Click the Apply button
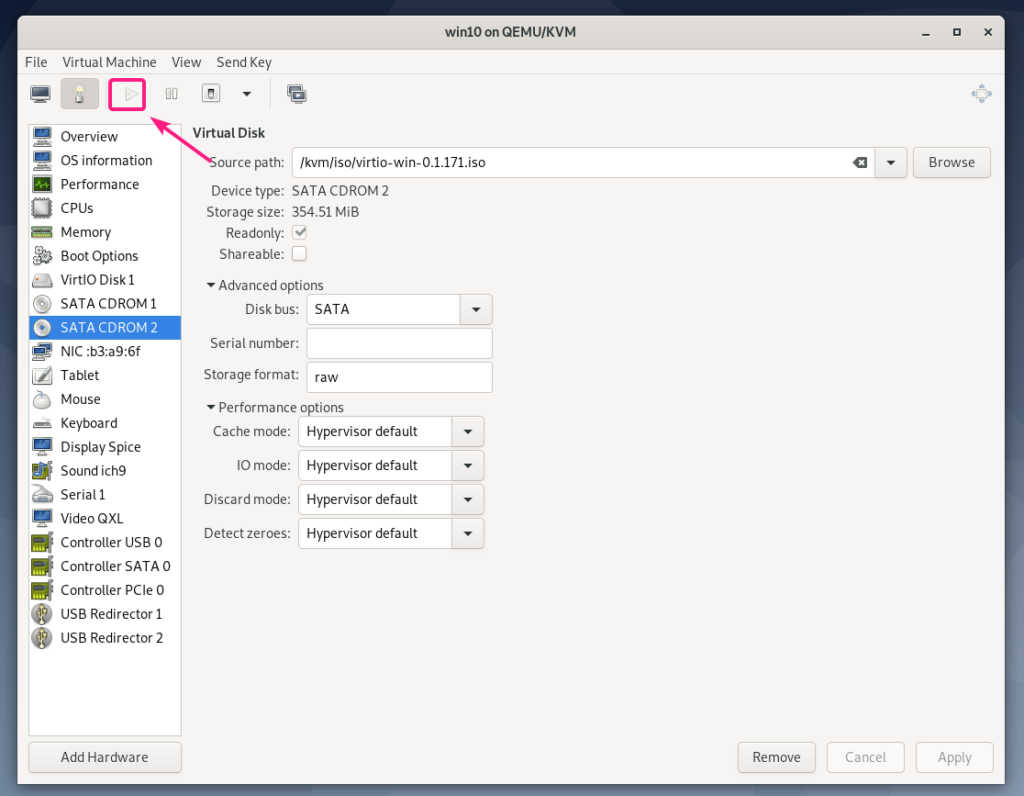 tap(954, 757)
